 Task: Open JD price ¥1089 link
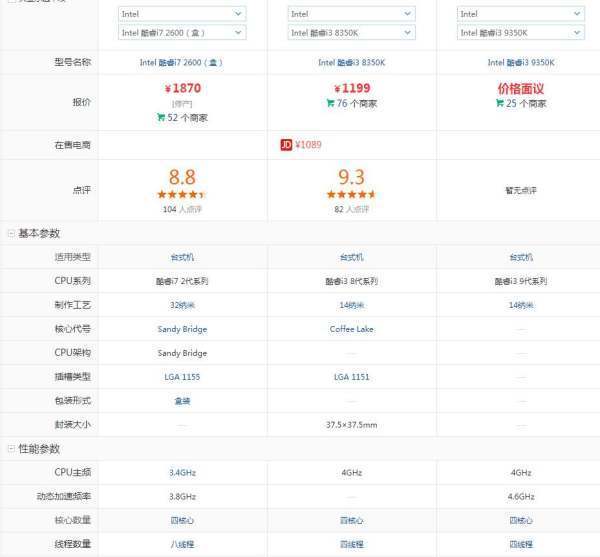click(x=308, y=145)
